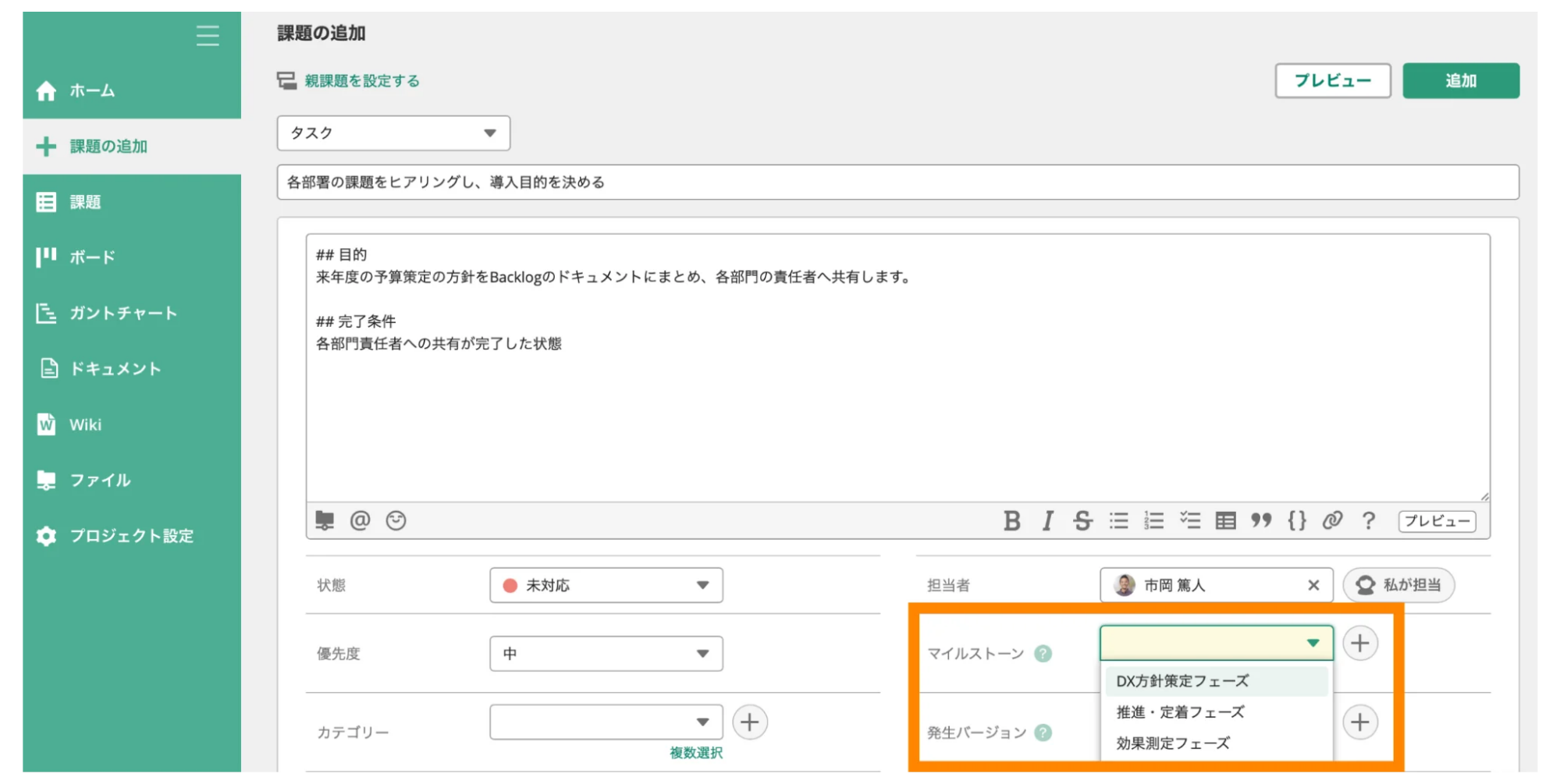1560x784 pixels.
Task: Add a new version with plus button
Action: click(1360, 722)
